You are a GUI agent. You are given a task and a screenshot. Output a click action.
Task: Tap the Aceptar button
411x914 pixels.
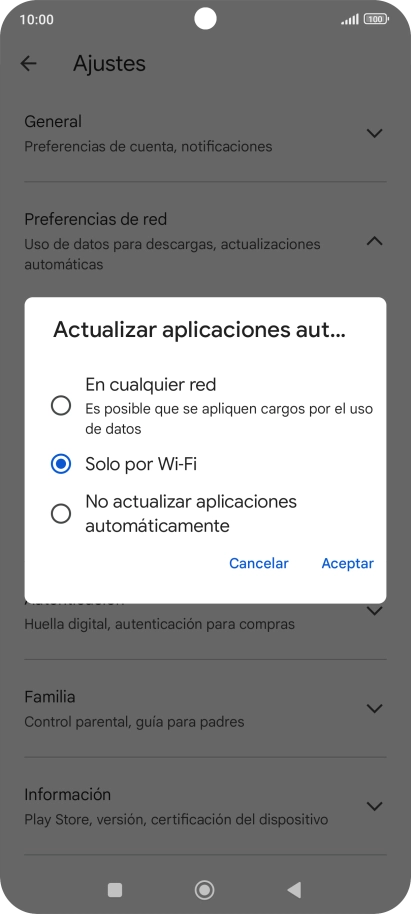[347, 563]
